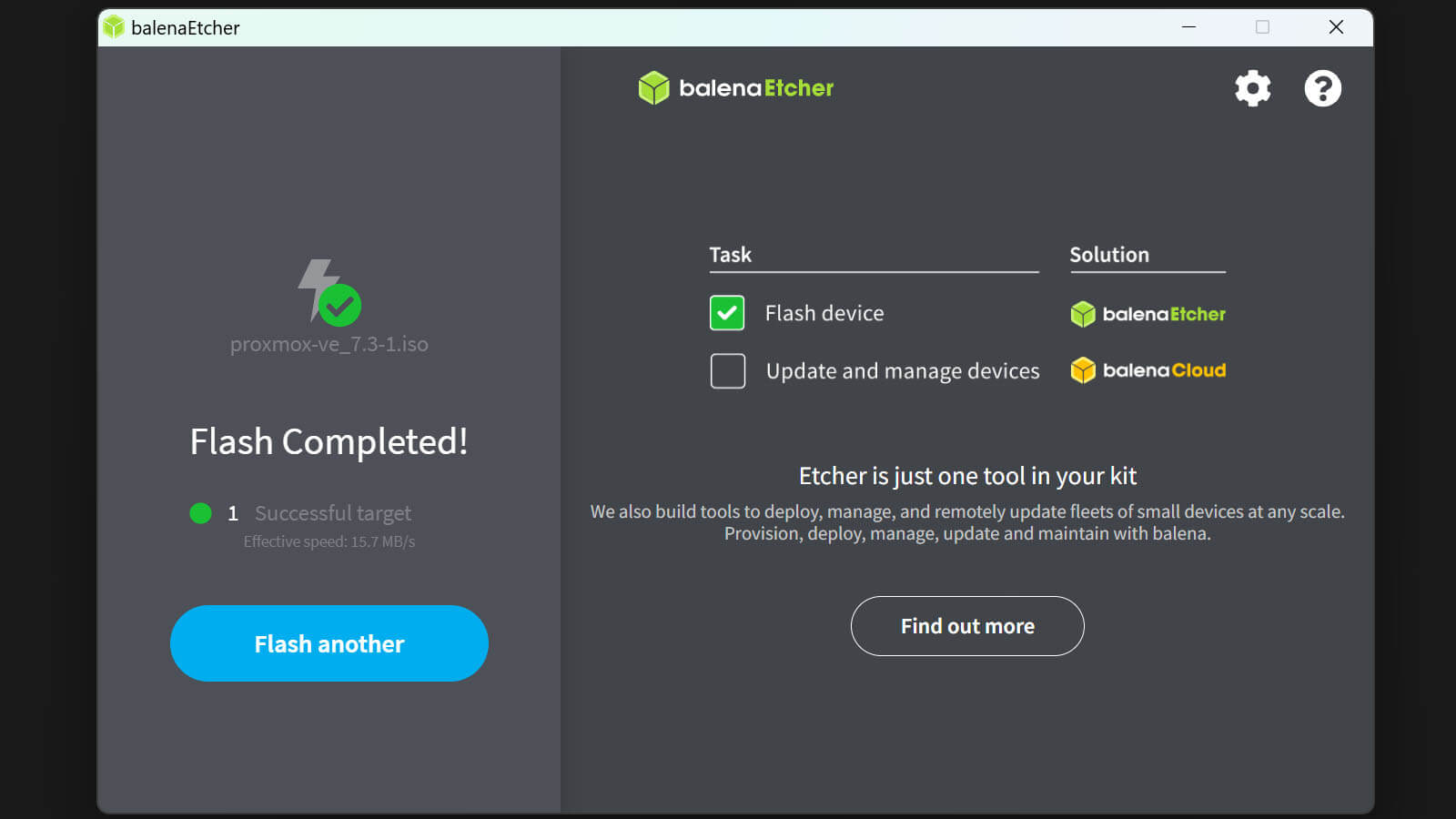Click the 'Etcher is just one tool' heading
Image resolution: width=1456 pixels, height=819 pixels.
pyautogui.click(x=967, y=476)
